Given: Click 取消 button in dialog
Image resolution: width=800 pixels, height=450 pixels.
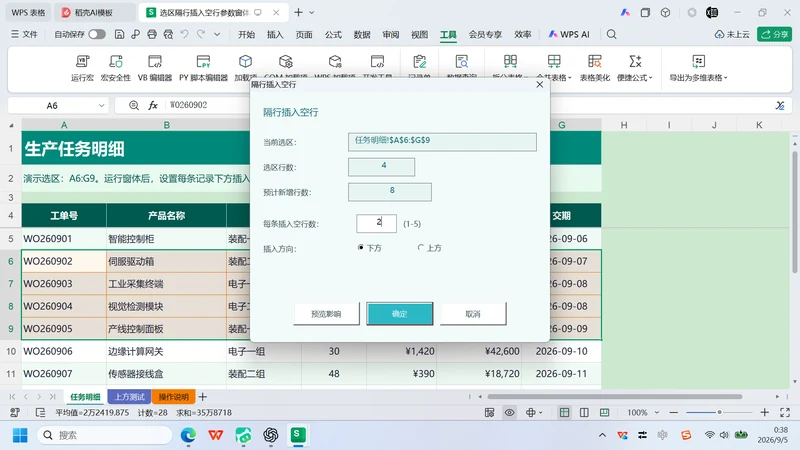Looking at the screenshot, I should coord(473,314).
